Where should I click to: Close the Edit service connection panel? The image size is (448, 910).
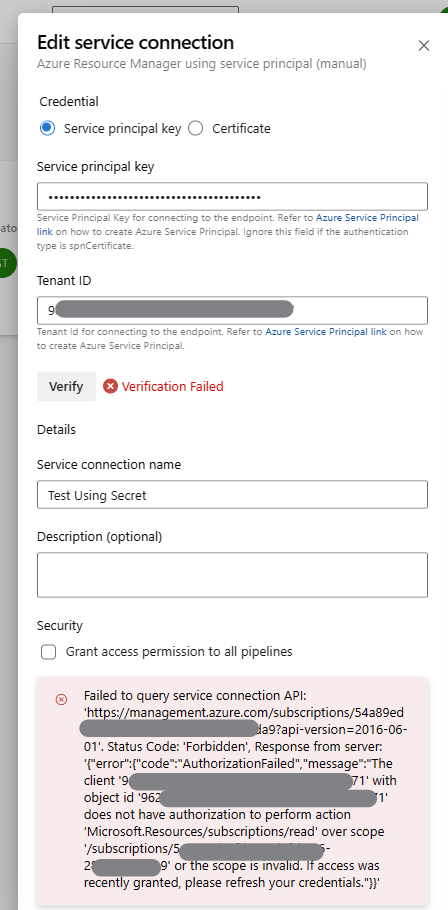424,46
